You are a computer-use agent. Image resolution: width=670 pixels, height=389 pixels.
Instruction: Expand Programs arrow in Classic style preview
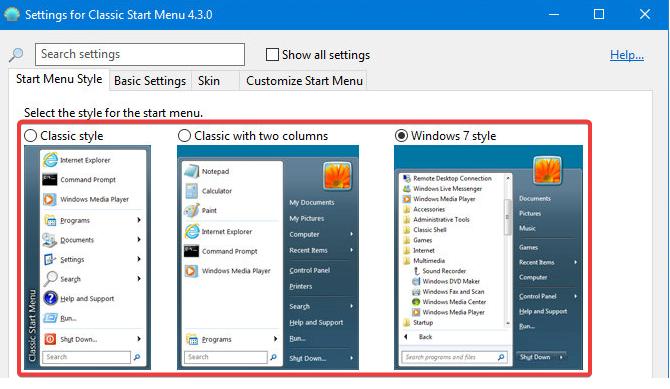click(139, 220)
